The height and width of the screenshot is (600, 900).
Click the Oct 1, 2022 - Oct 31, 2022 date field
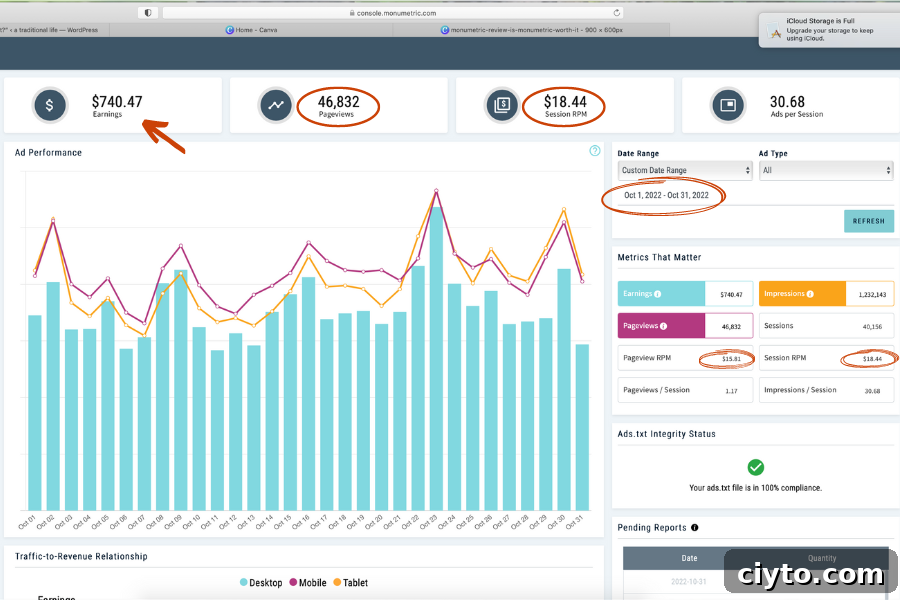click(x=666, y=195)
